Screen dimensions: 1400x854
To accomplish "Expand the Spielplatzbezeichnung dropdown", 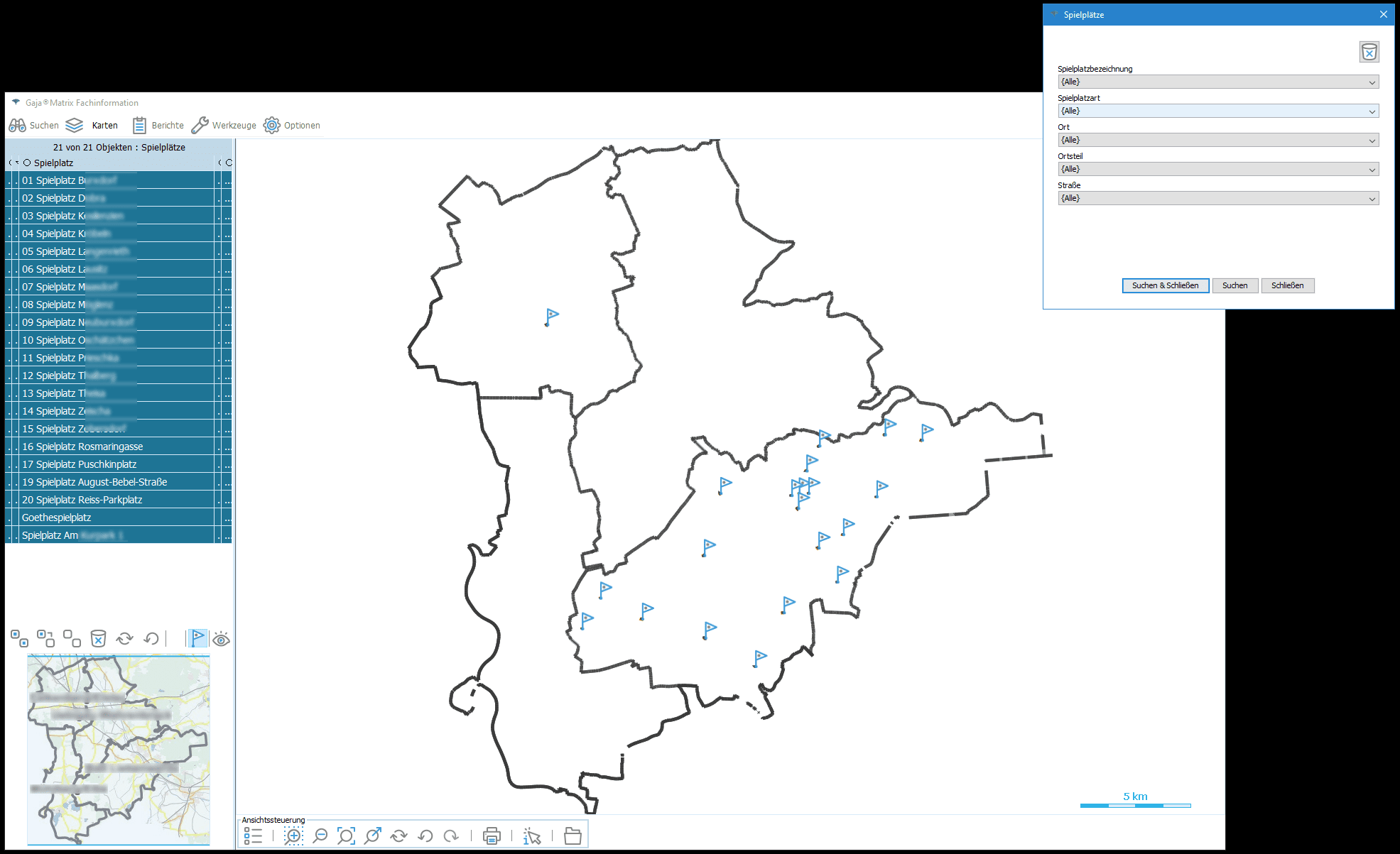I will tap(1372, 82).
